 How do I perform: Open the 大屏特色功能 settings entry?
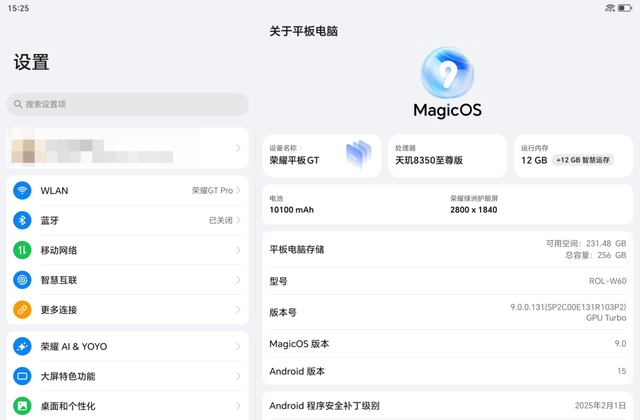pyautogui.click(x=127, y=376)
